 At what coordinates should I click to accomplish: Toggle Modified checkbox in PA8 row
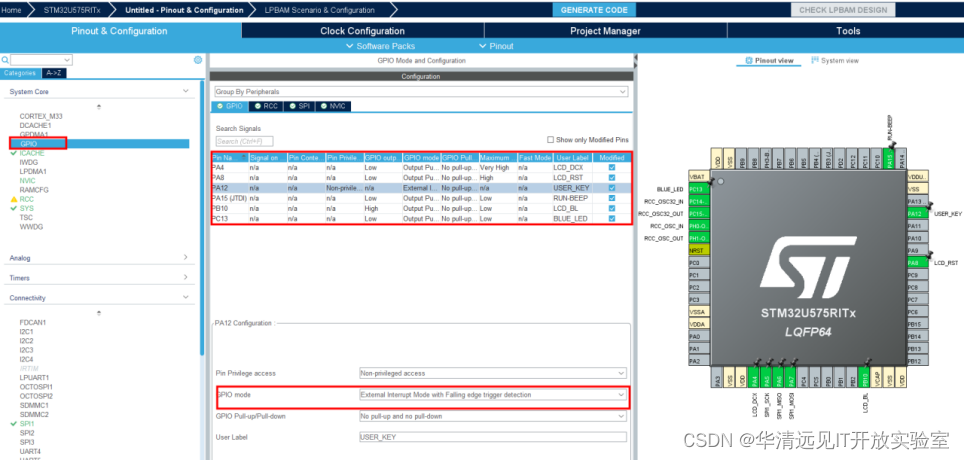612,177
